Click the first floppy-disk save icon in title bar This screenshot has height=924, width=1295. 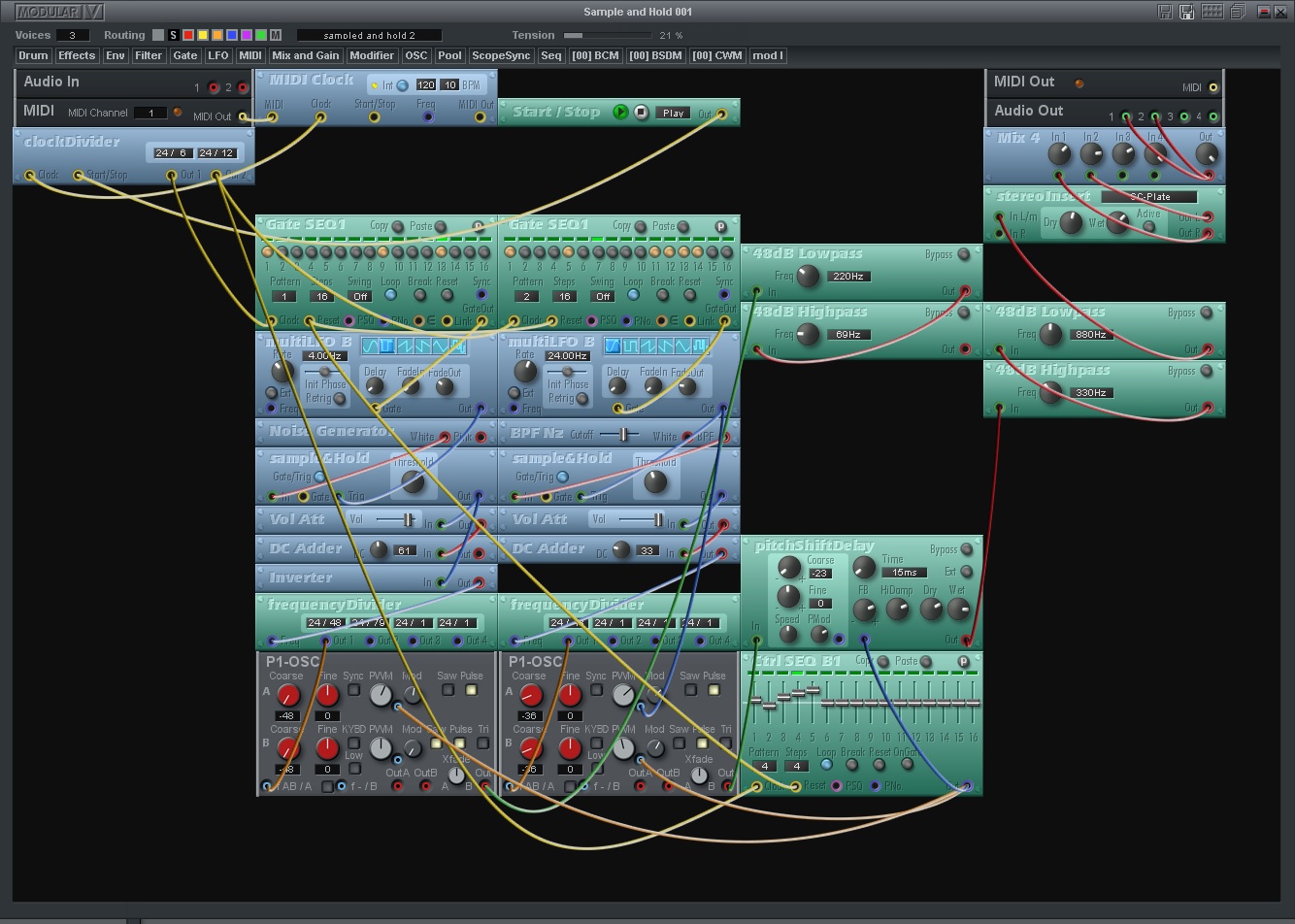tap(1165, 12)
